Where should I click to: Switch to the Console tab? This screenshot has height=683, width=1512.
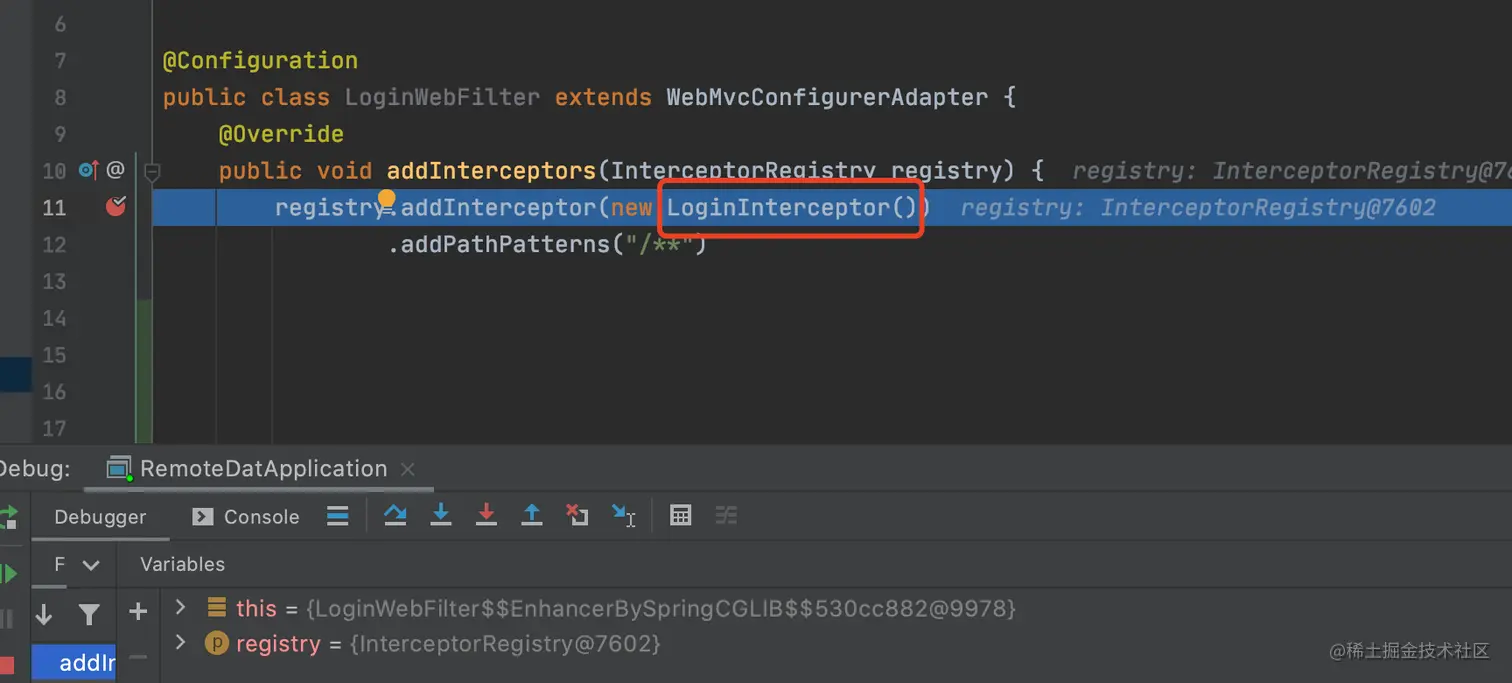click(246, 516)
